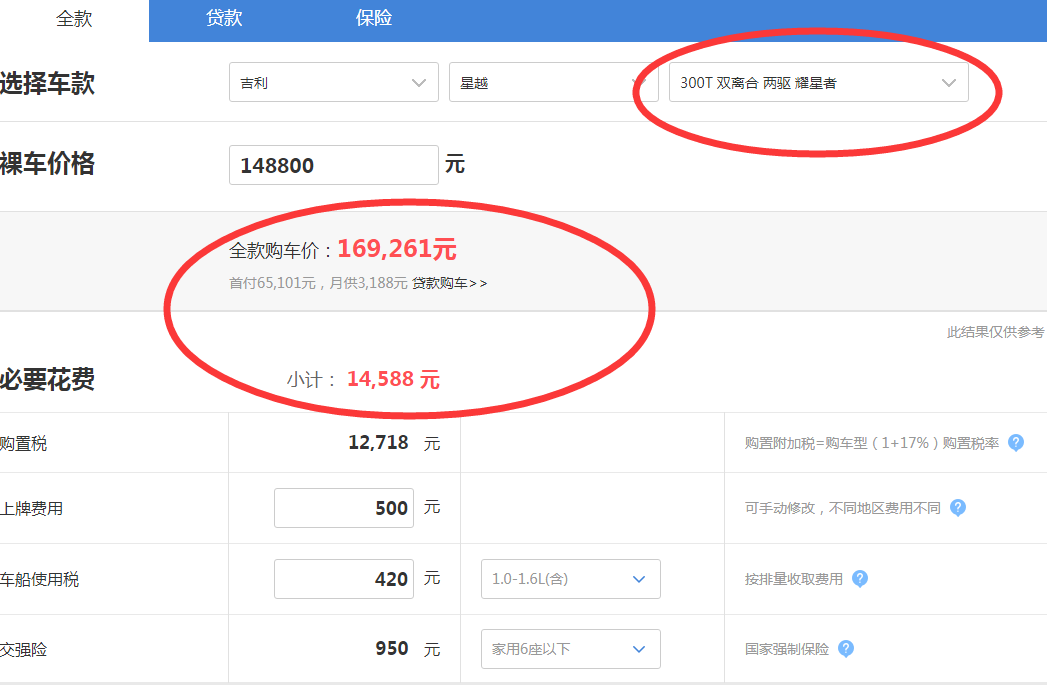Click the 裸车价格 input showing 148800
This screenshot has height=691, width=1047.
pyautogui.click(x=334, y=165)
